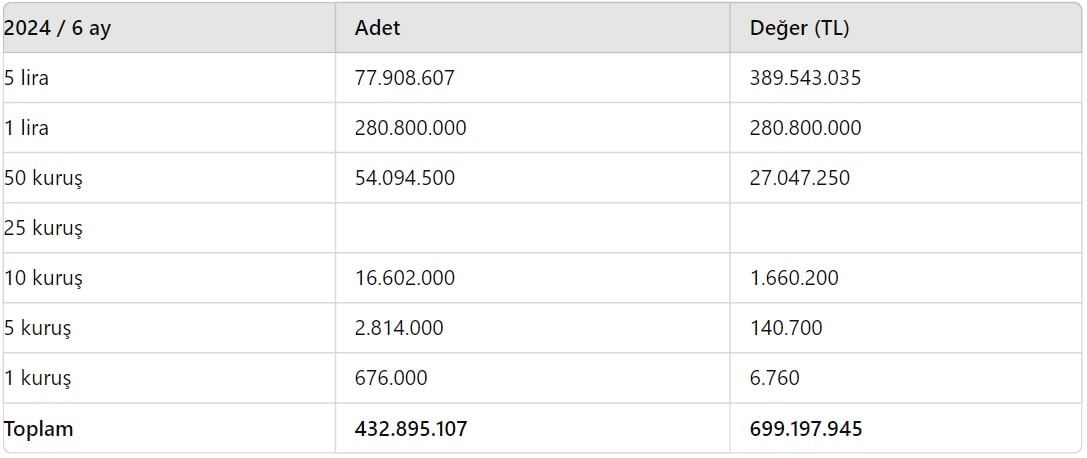Click the value 27.047.250
This screenshot has height=458, width=1087.
(x=799, y=178)
